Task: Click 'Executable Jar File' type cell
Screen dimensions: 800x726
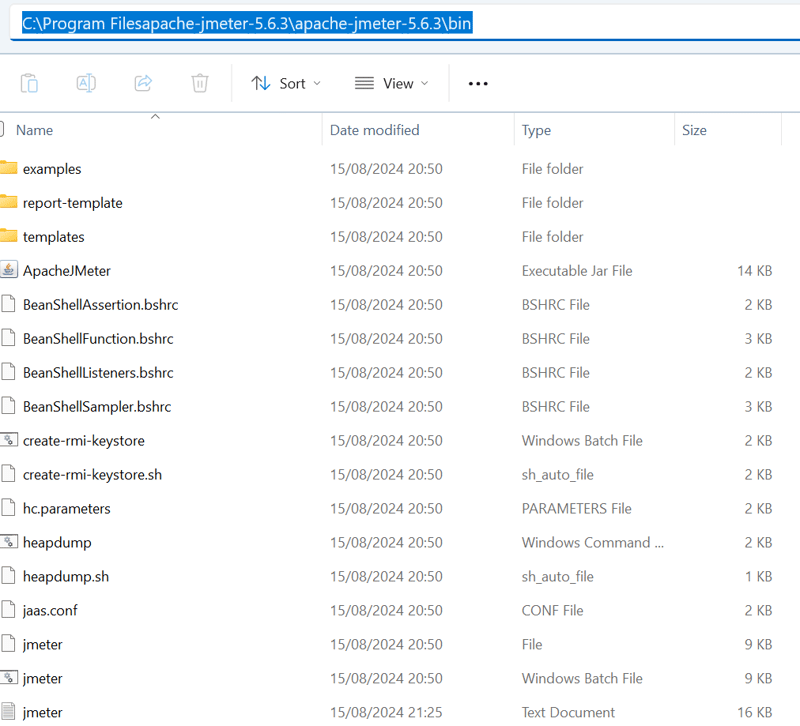Action: tap(577, 271)
